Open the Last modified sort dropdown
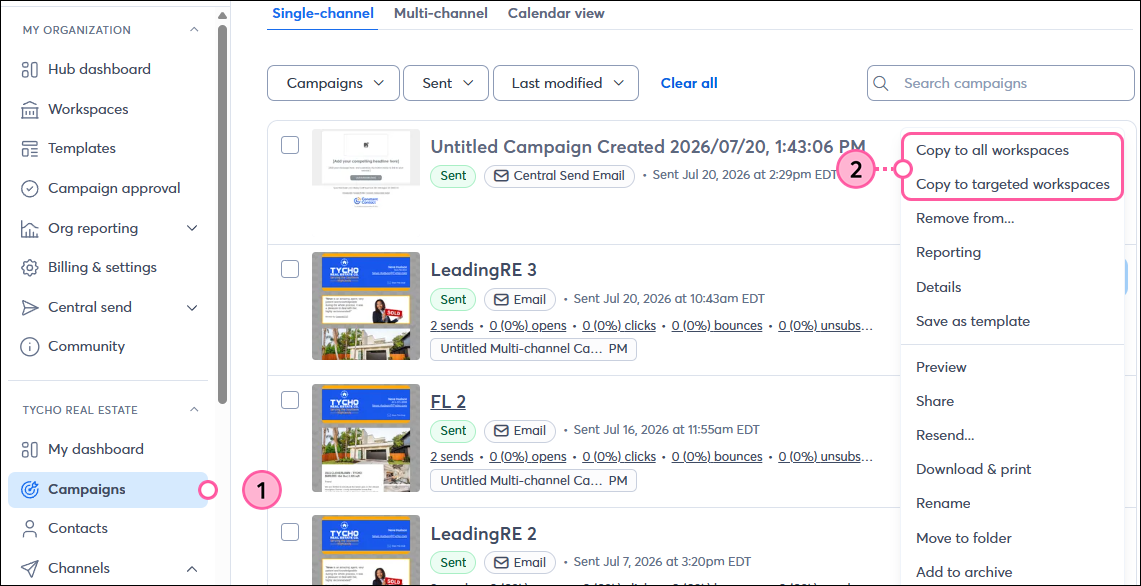1141x586 pixels. (566, 83)
